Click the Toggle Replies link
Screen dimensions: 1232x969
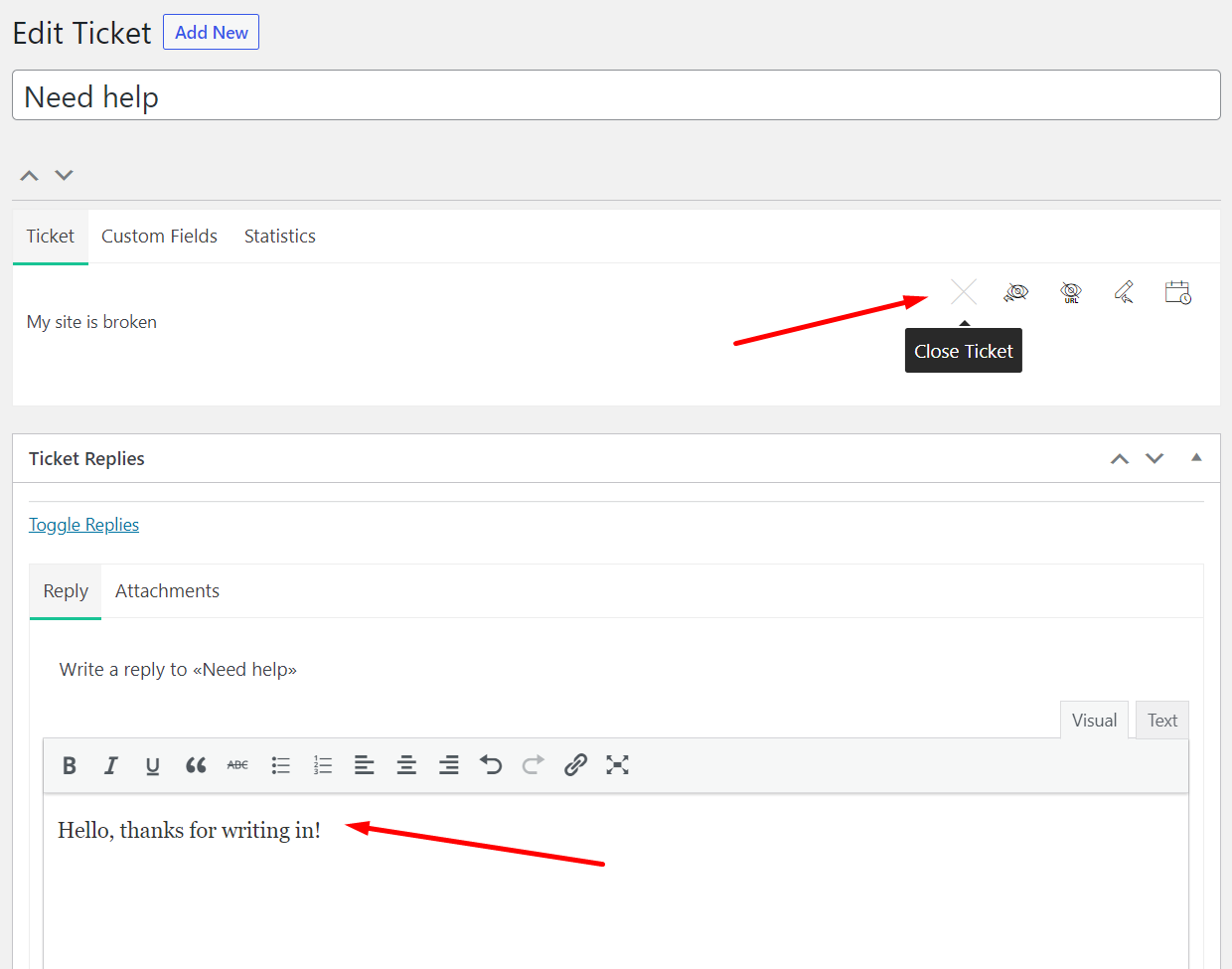point(83,525)
